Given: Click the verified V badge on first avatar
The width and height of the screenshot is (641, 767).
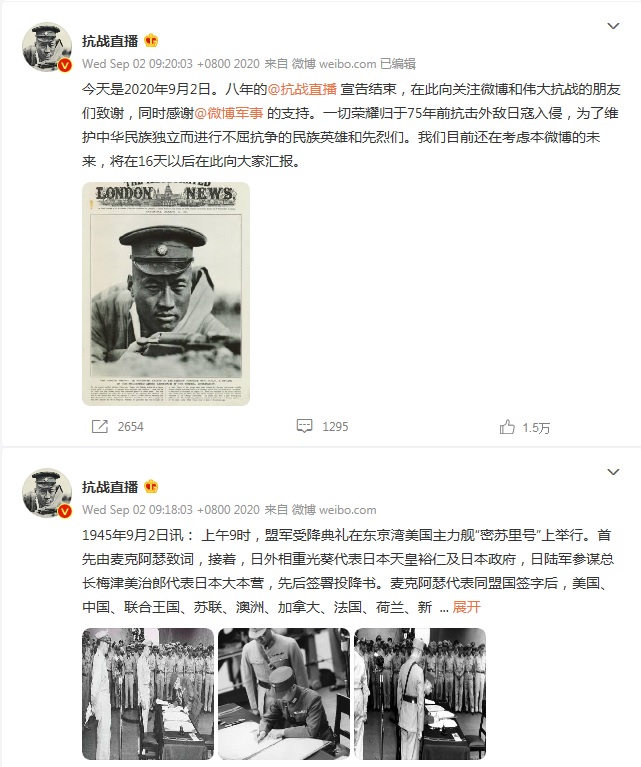Looking at the screenshot, I should pyautogui.click(x=65, y=65).
